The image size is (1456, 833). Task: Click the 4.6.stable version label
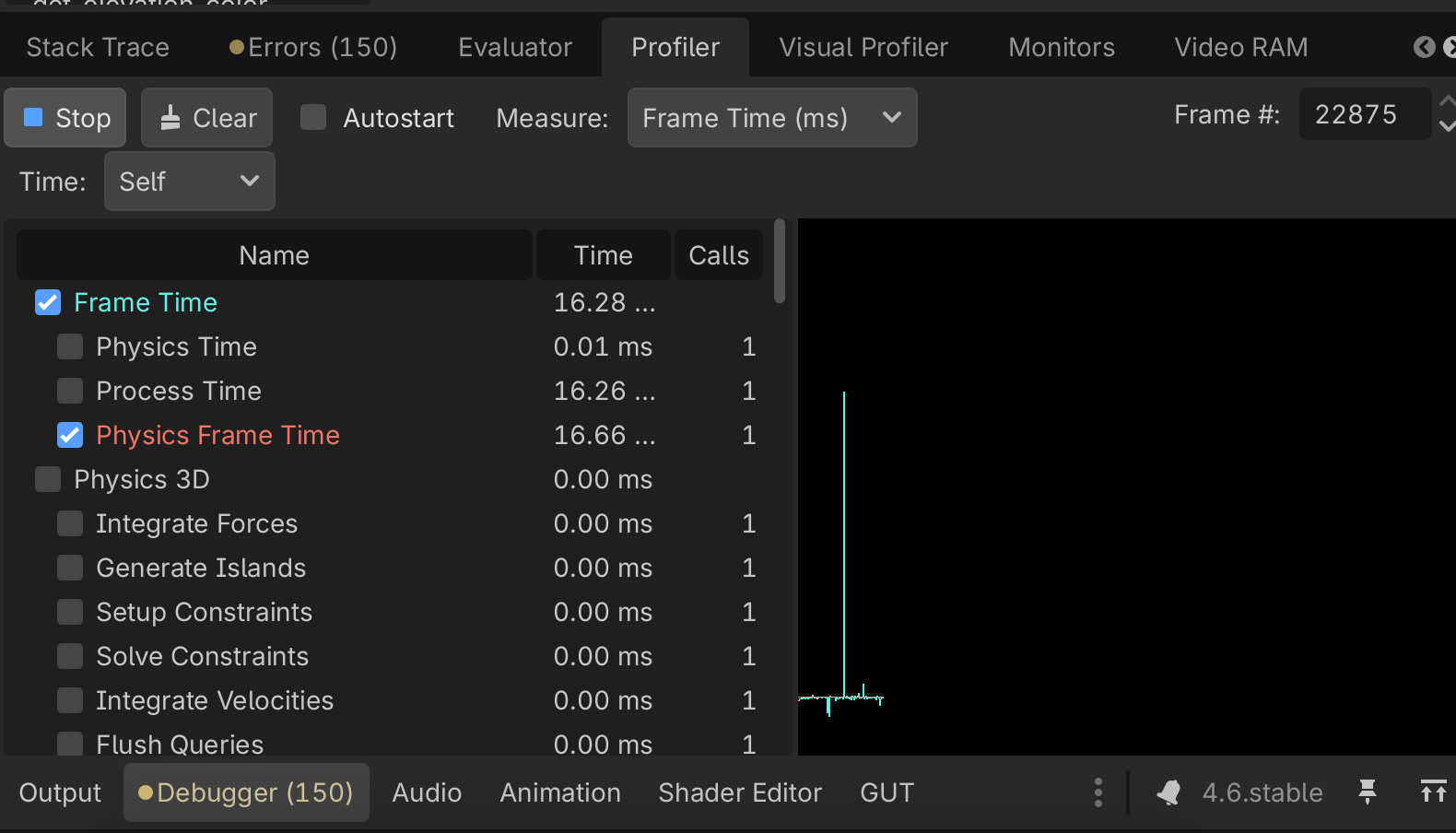pyautogui.click(x=1262, y=792)
